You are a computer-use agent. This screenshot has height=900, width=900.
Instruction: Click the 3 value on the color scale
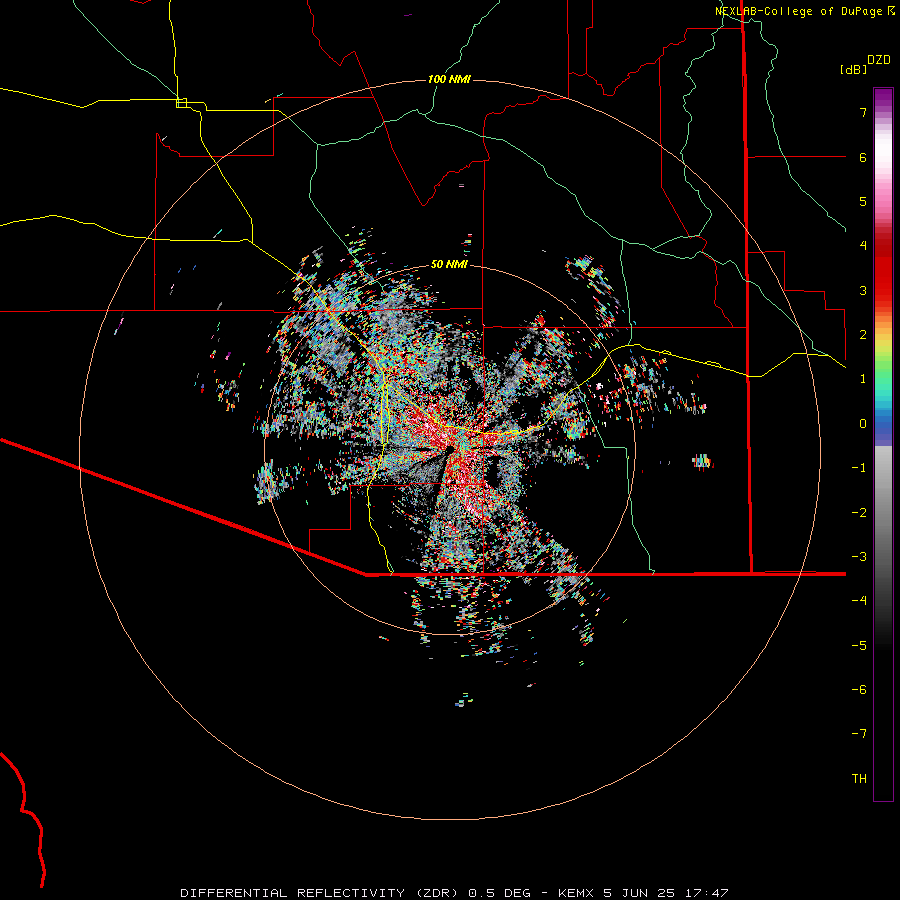pos(863,290)
